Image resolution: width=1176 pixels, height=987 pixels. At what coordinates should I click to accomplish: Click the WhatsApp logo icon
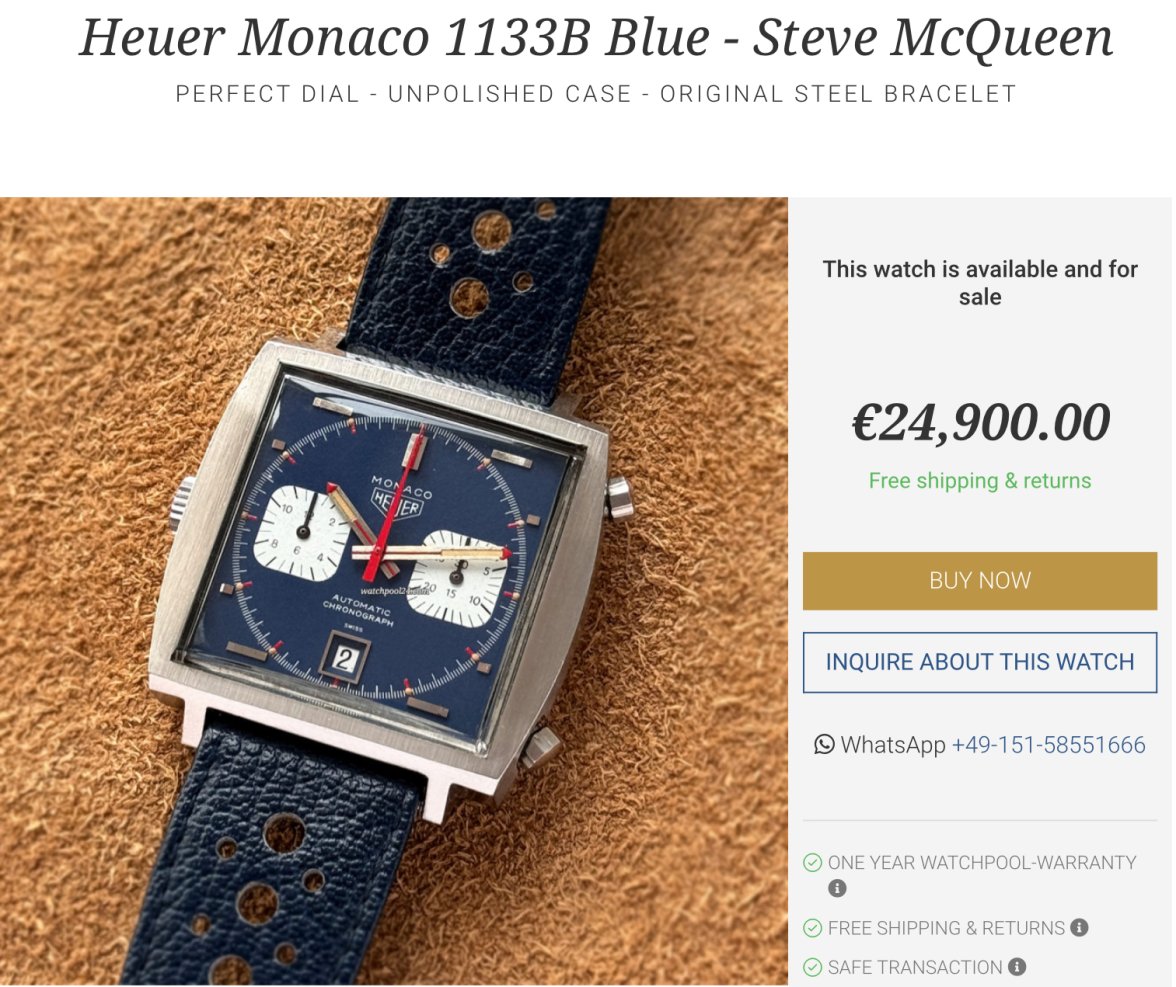click(824, 744)
